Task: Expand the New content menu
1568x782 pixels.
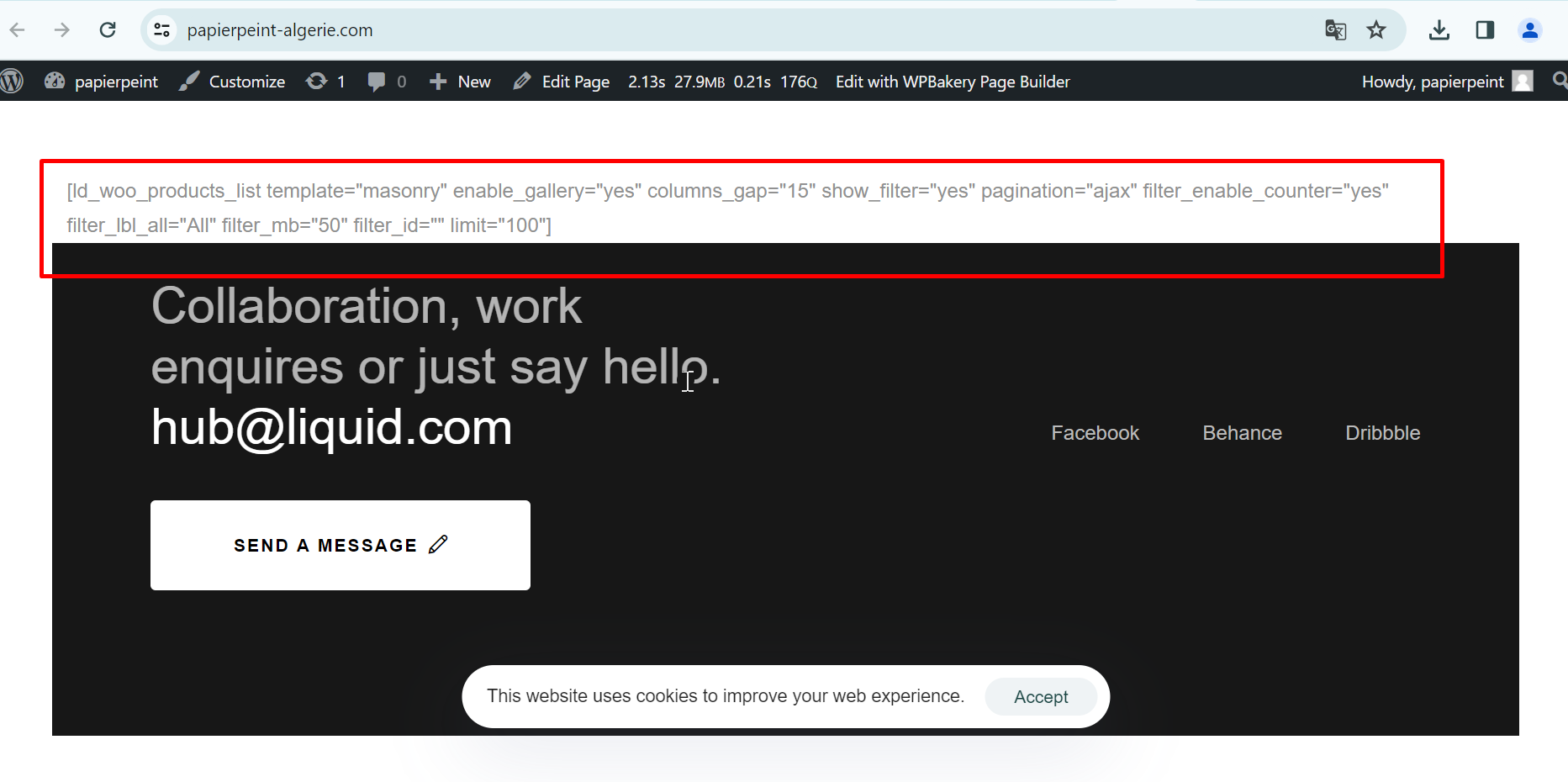Action: [460, 82]
